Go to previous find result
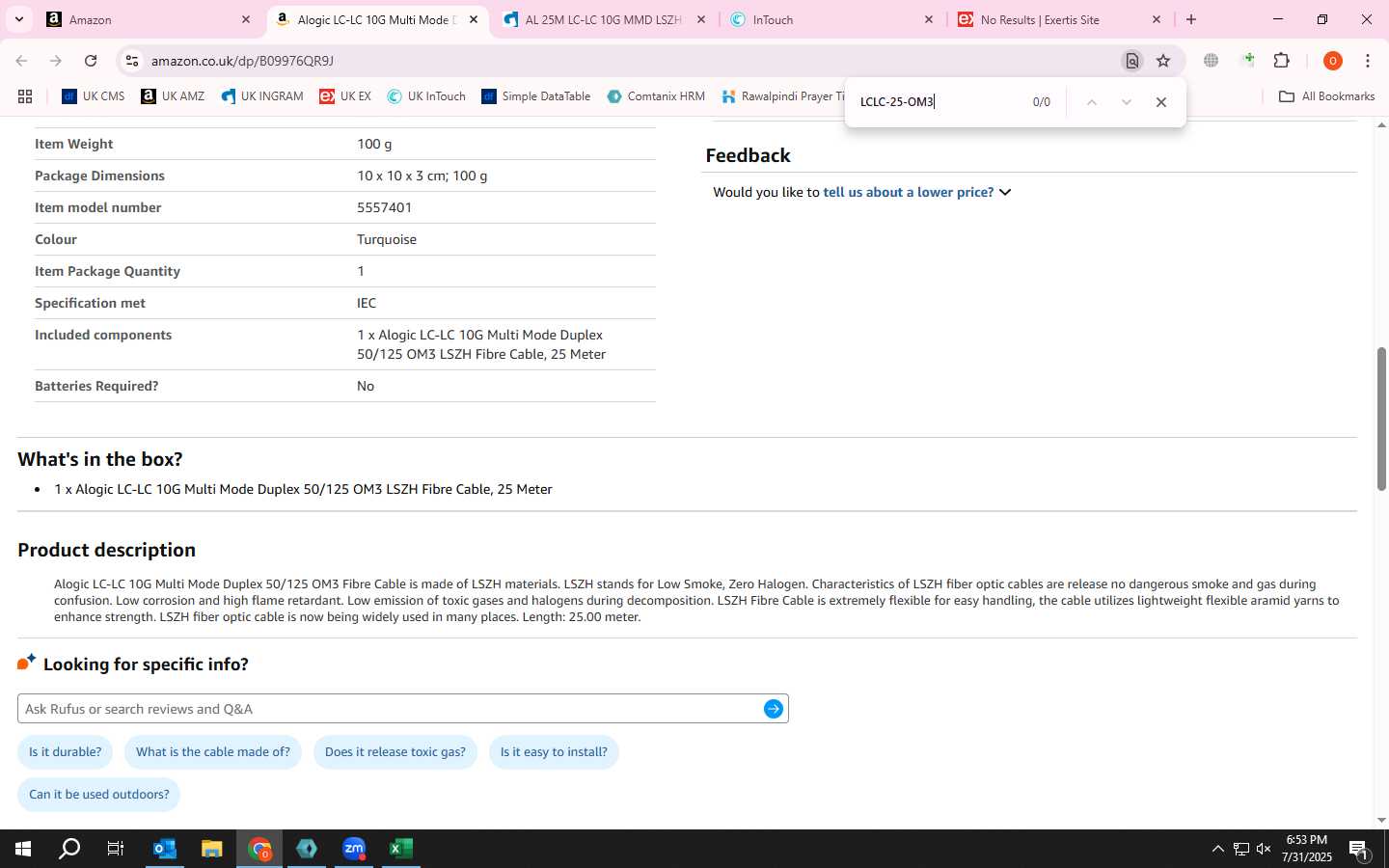The width and height of the screenshot is (1389, 868). pyautogui.click(x=1091, y=101)
